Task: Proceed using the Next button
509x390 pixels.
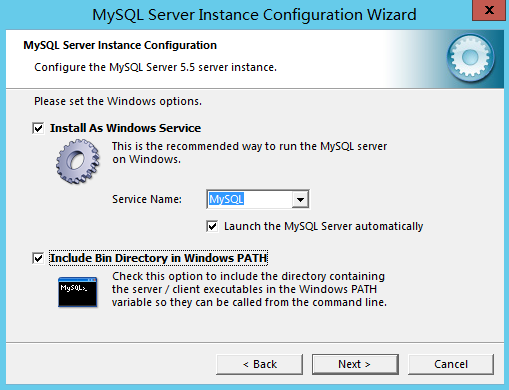Action: tap(355, 364)
